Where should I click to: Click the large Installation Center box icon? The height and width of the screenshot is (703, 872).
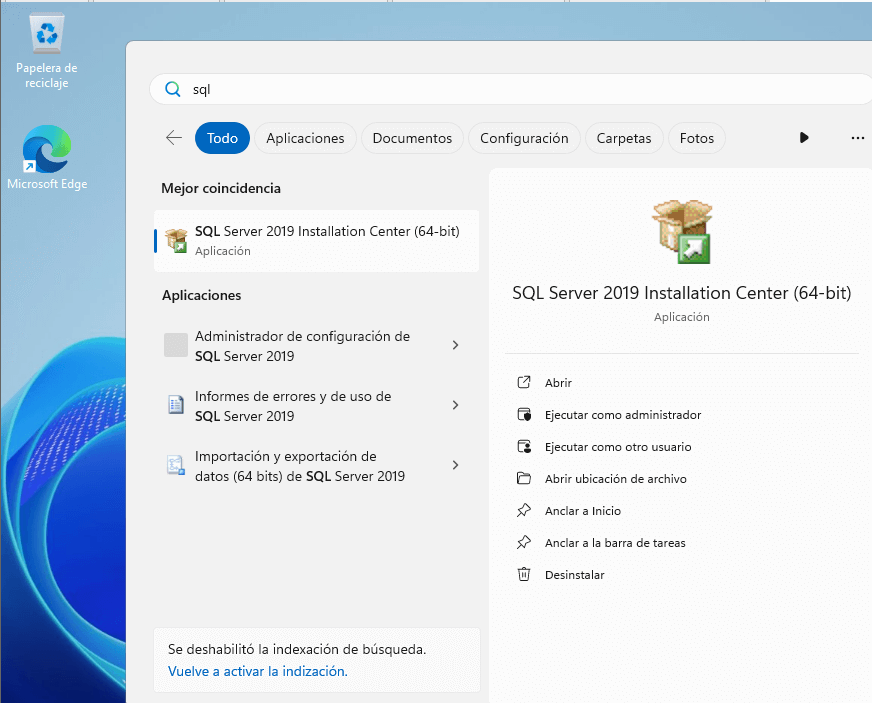pos(682,231)
